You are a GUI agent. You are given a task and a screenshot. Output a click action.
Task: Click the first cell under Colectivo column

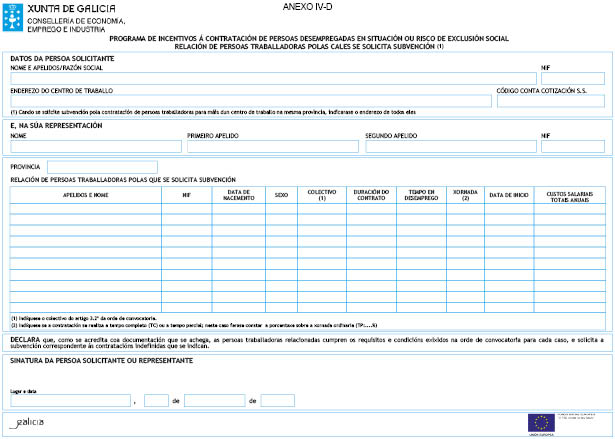point(321,209)
